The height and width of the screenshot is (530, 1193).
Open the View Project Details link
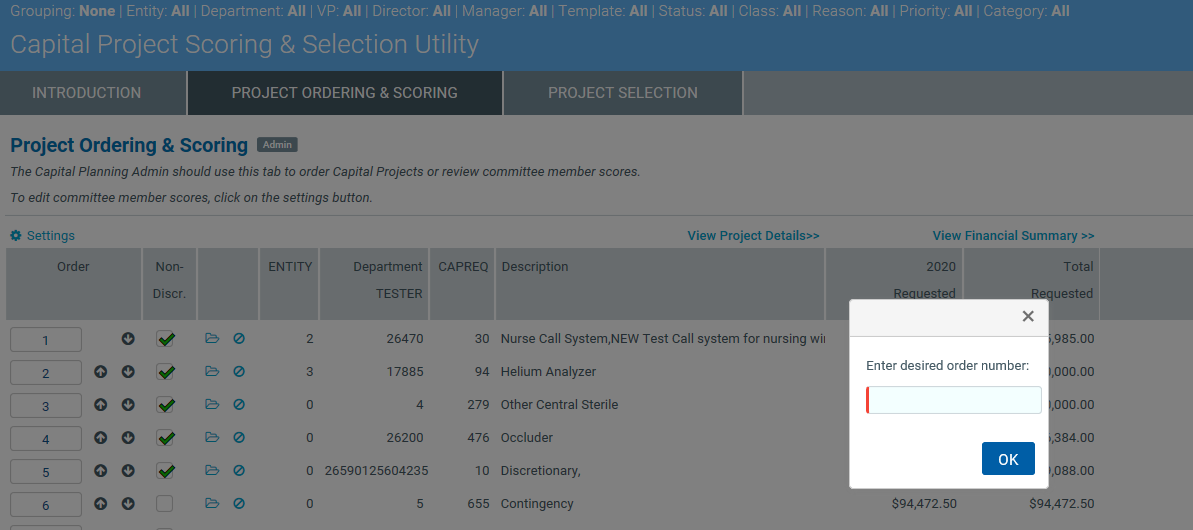[753, 236]
